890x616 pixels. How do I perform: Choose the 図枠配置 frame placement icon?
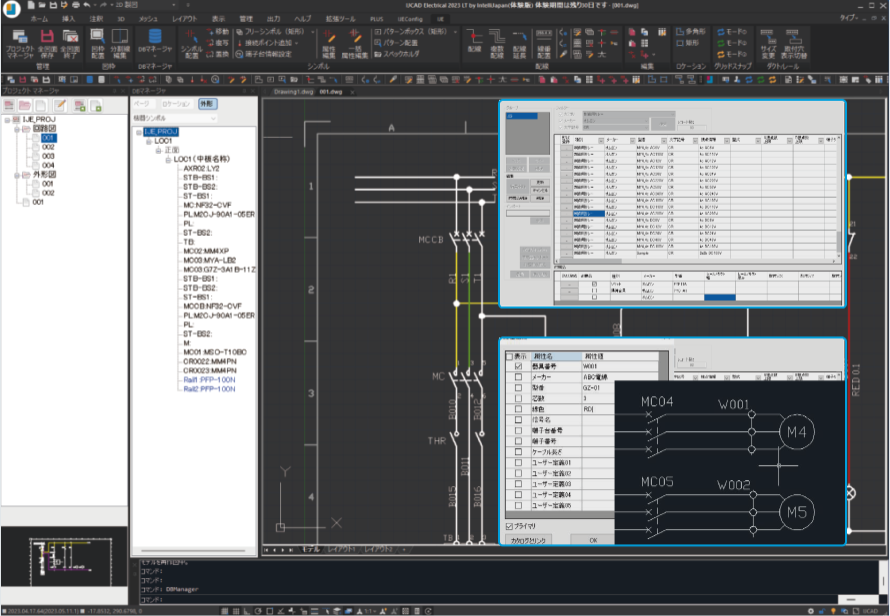click(98, 44)
